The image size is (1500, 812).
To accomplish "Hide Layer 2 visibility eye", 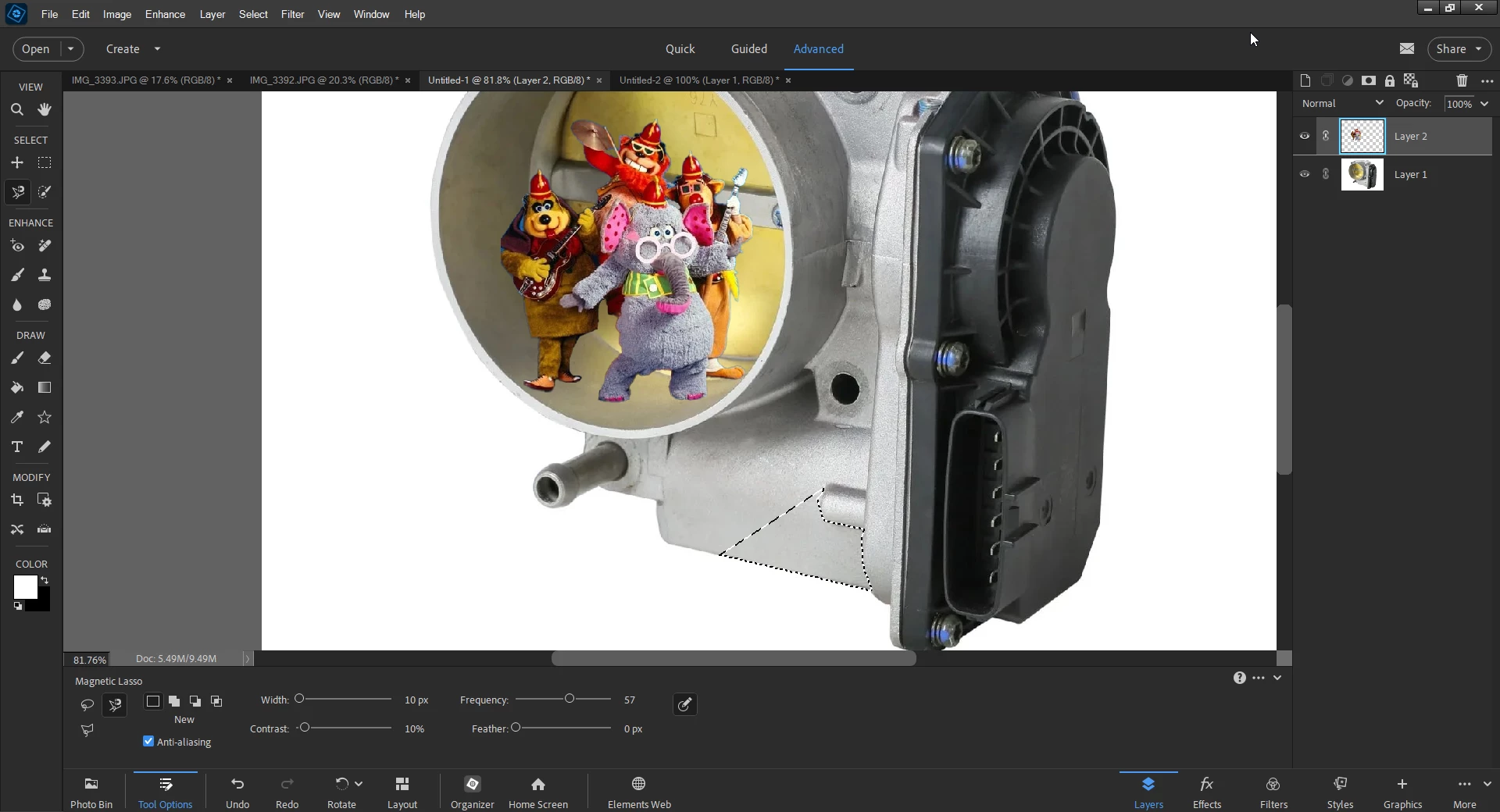I will tap(1304, 136).
